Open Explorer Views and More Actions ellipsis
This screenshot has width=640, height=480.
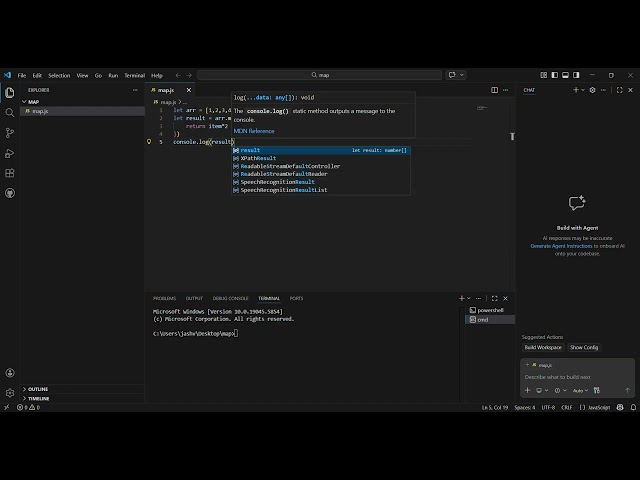coord(135,90)
